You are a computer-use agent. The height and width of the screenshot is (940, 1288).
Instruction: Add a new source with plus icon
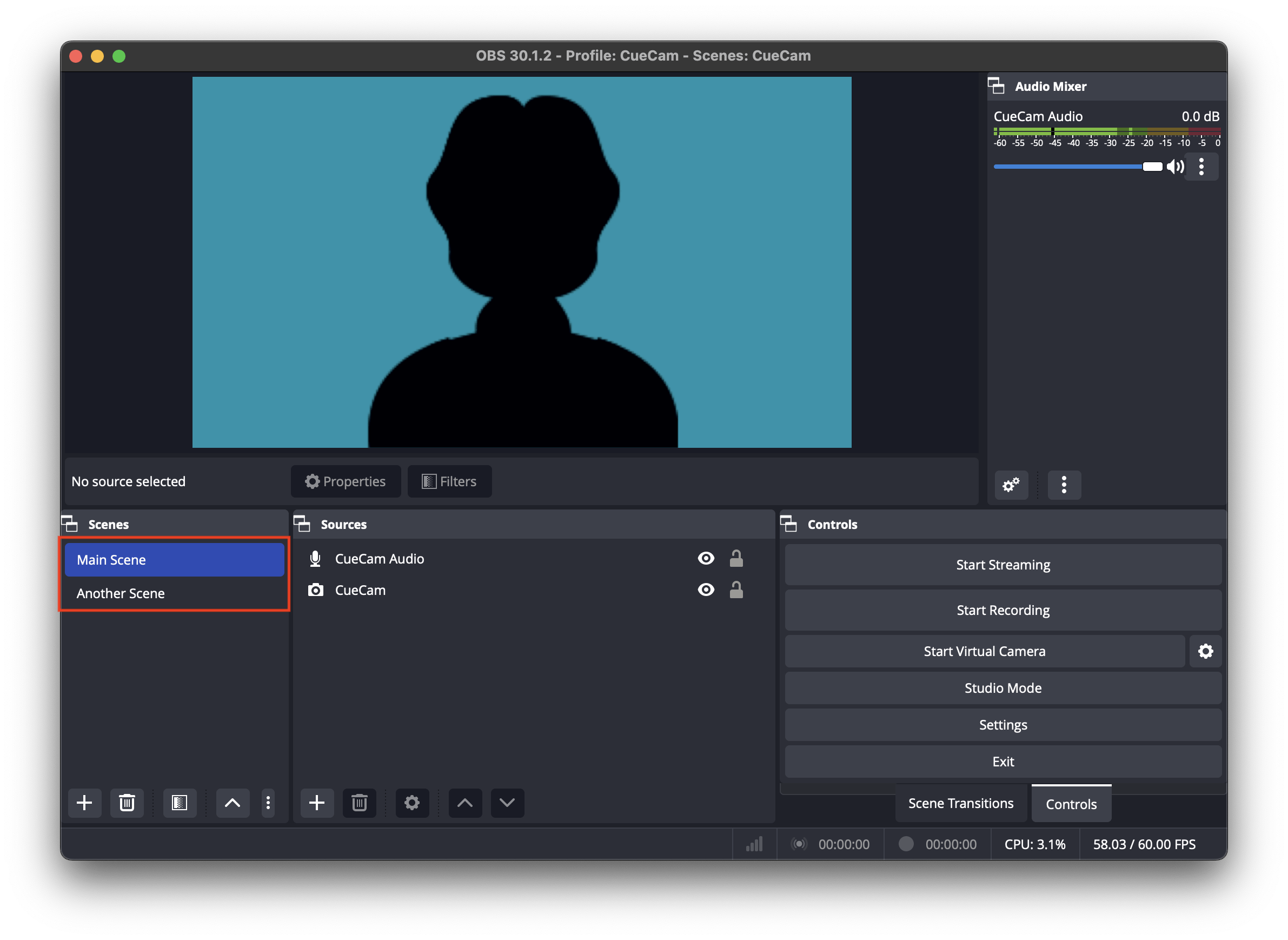coord(317,803)
